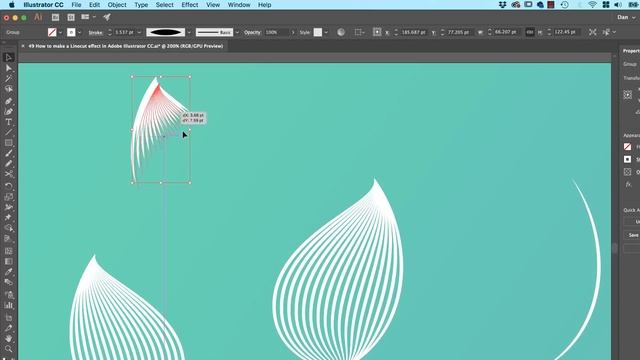
Task: Click the GPU Performance rocket icon
Action: [x=107, y=17]
